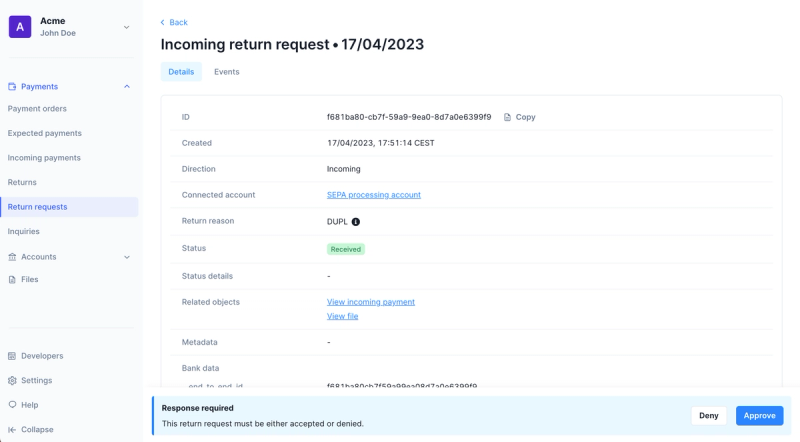This screenshot has height=442, width=800.
Task: Click the Payments wallet icon
Action: tap(12, 87)
